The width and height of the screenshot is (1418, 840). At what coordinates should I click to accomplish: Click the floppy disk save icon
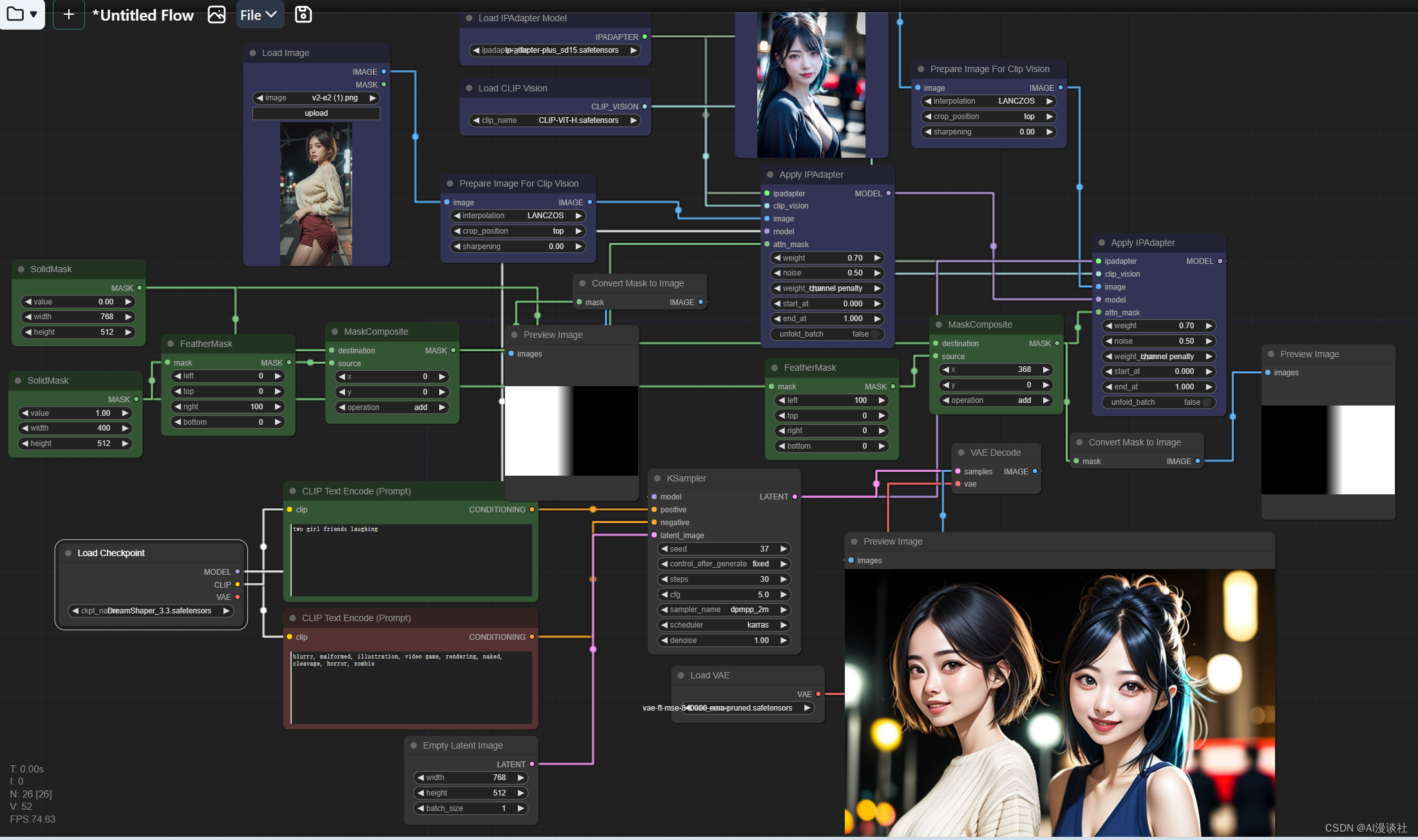click(303, 14)
